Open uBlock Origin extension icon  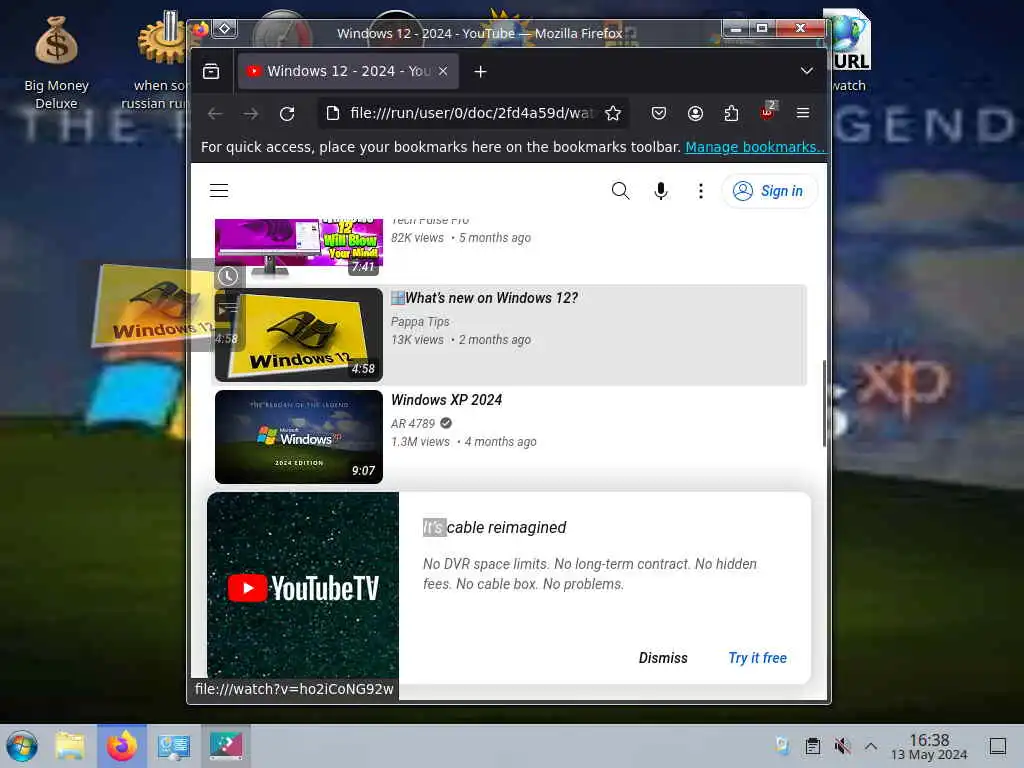(768, 112)
